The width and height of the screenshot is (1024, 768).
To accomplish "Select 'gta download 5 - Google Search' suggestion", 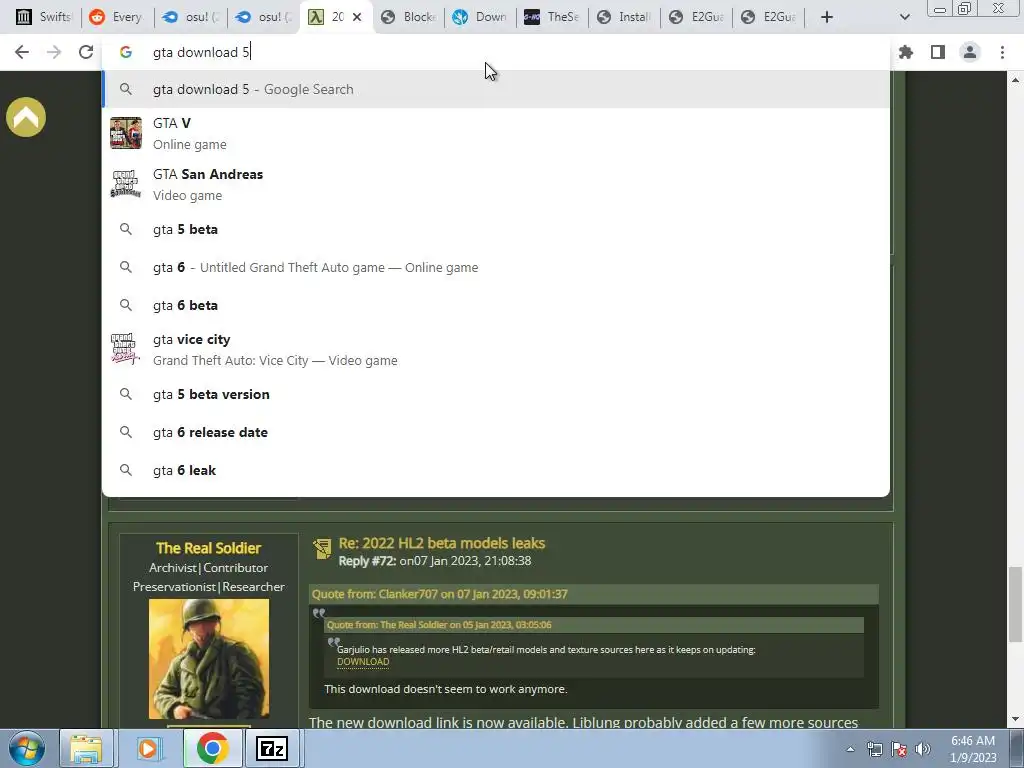I will pyautogui.click(x=496, y=89).
